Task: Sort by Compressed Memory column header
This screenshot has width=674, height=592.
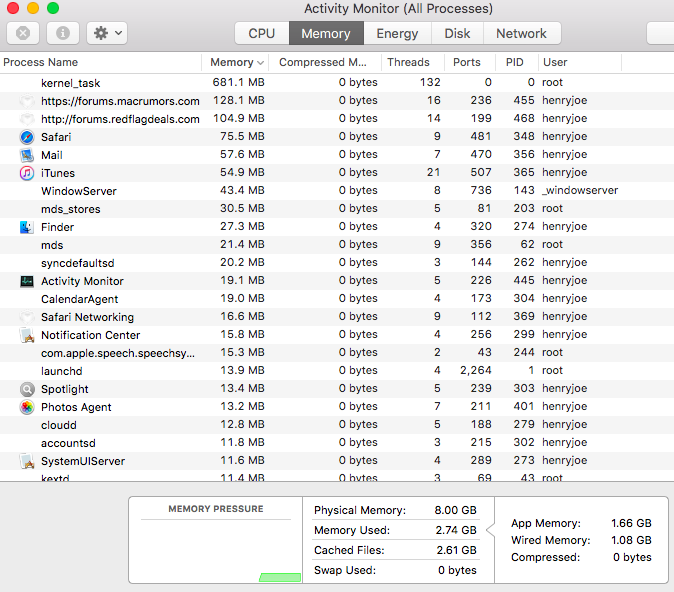Action: click(325, 62)
